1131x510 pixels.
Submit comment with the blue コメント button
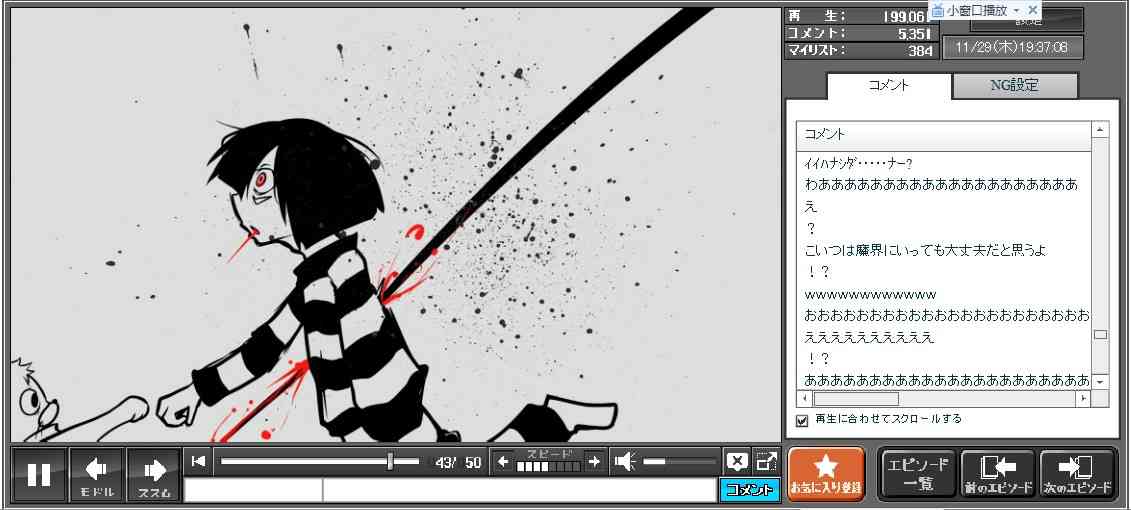[x=749, y=490]
